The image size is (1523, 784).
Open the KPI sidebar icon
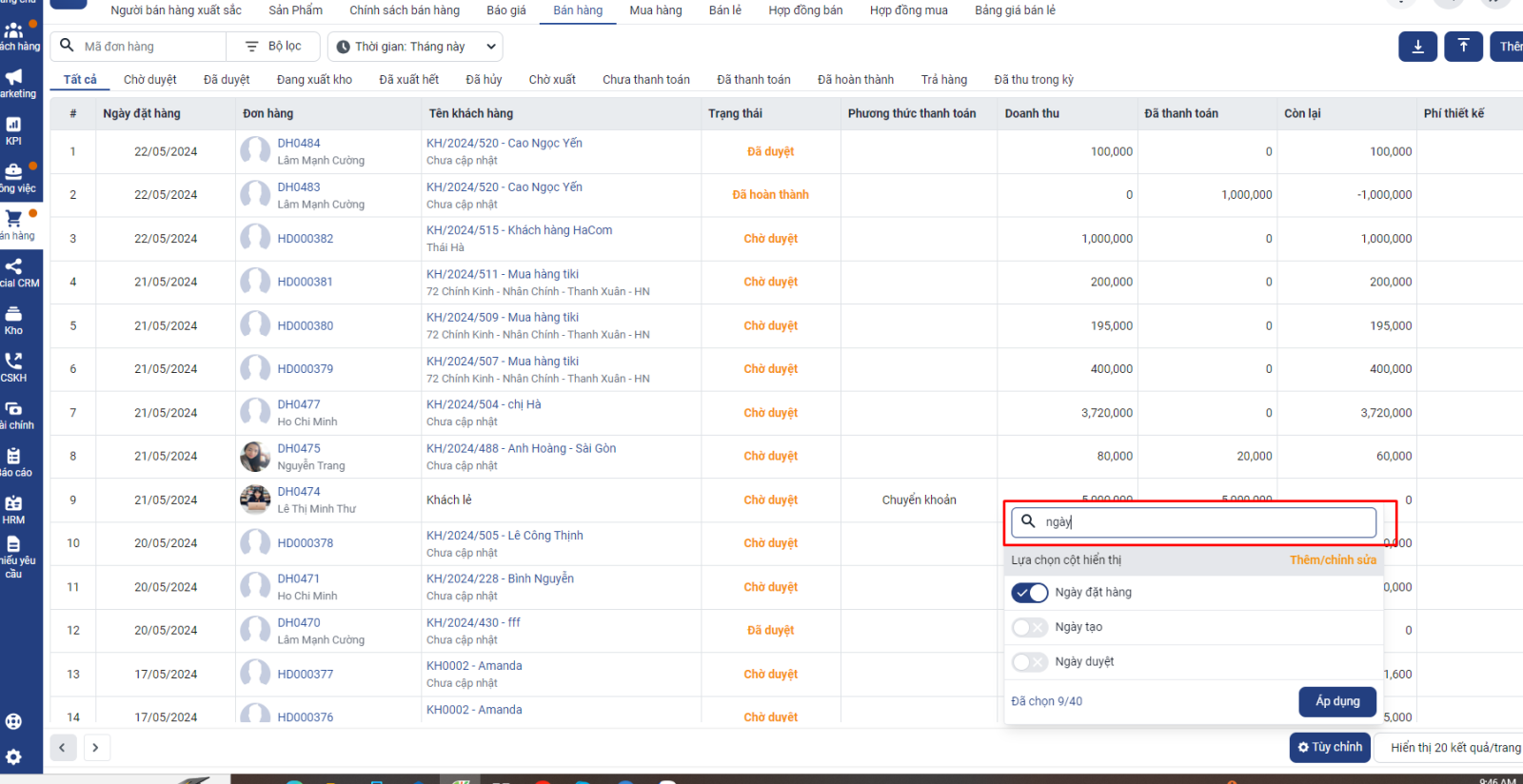[x=14, y=129]
